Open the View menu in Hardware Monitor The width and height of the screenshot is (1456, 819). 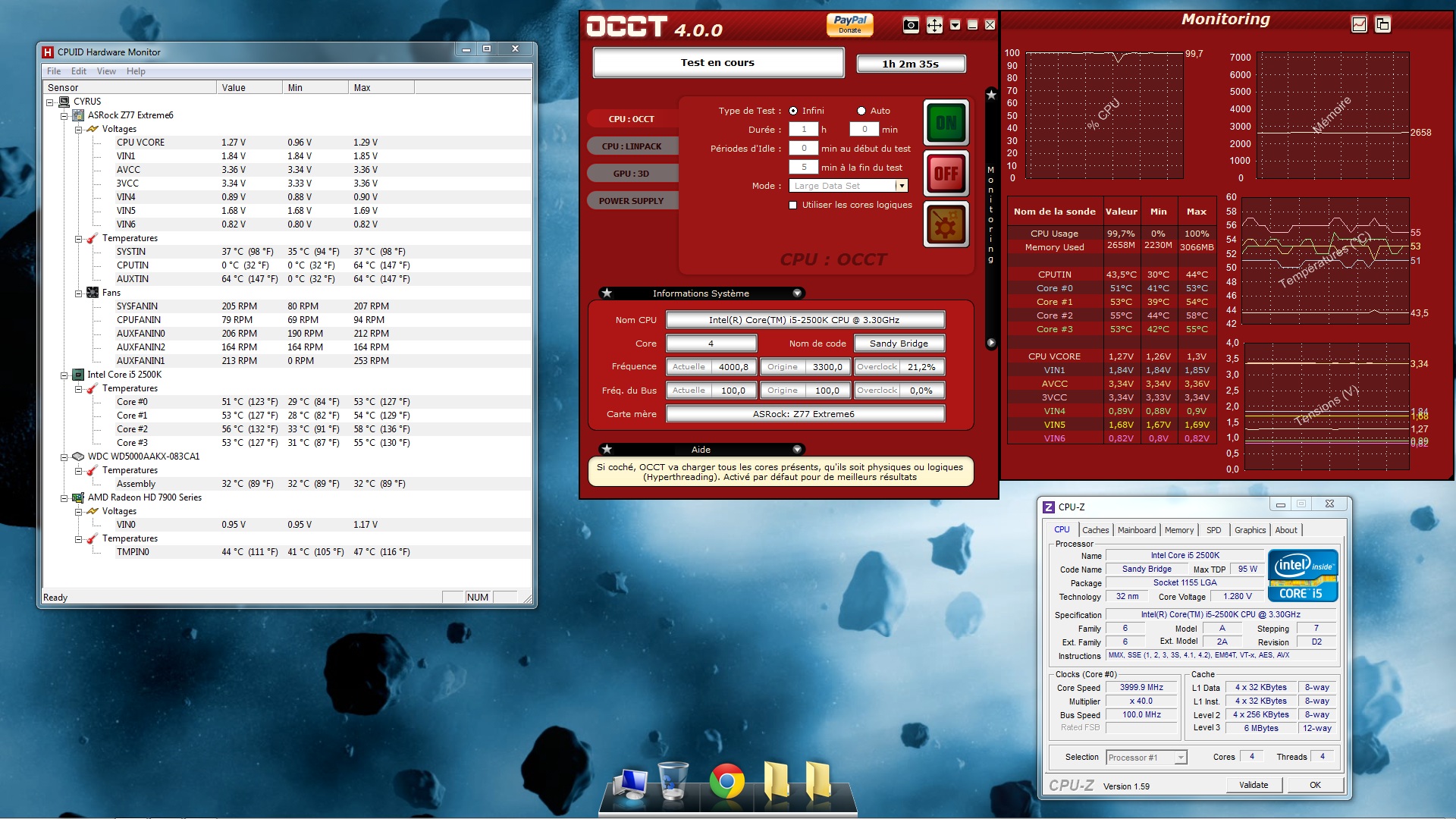[x=106, y=71]
